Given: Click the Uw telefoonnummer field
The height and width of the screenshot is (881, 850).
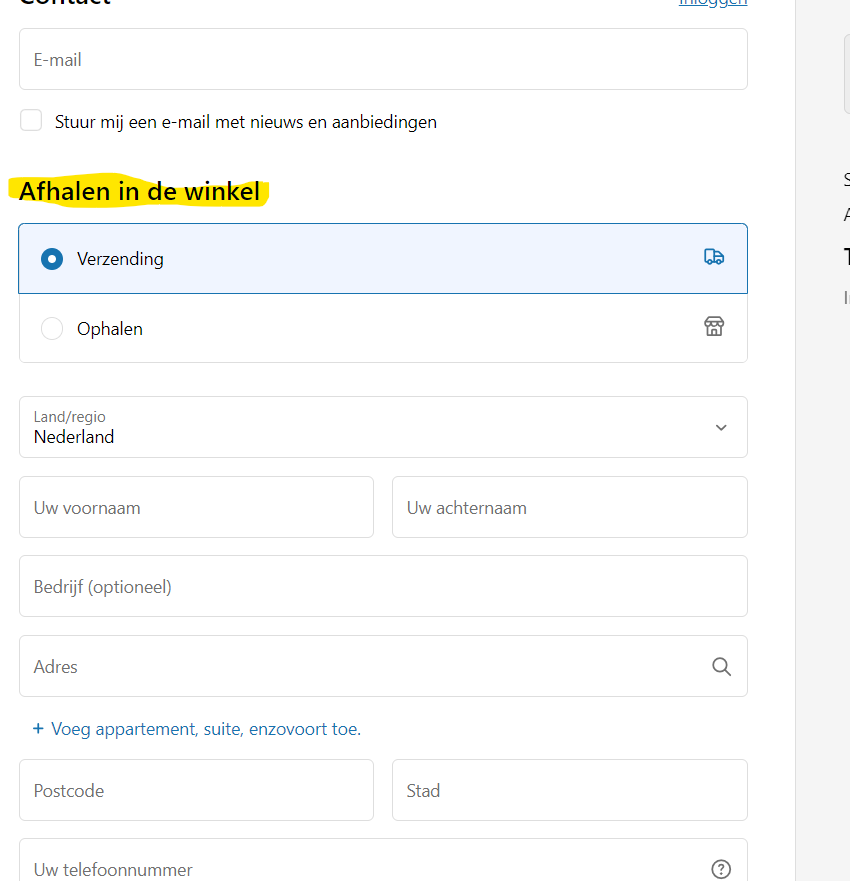Looking at the screenshot, I should (360, 868).
